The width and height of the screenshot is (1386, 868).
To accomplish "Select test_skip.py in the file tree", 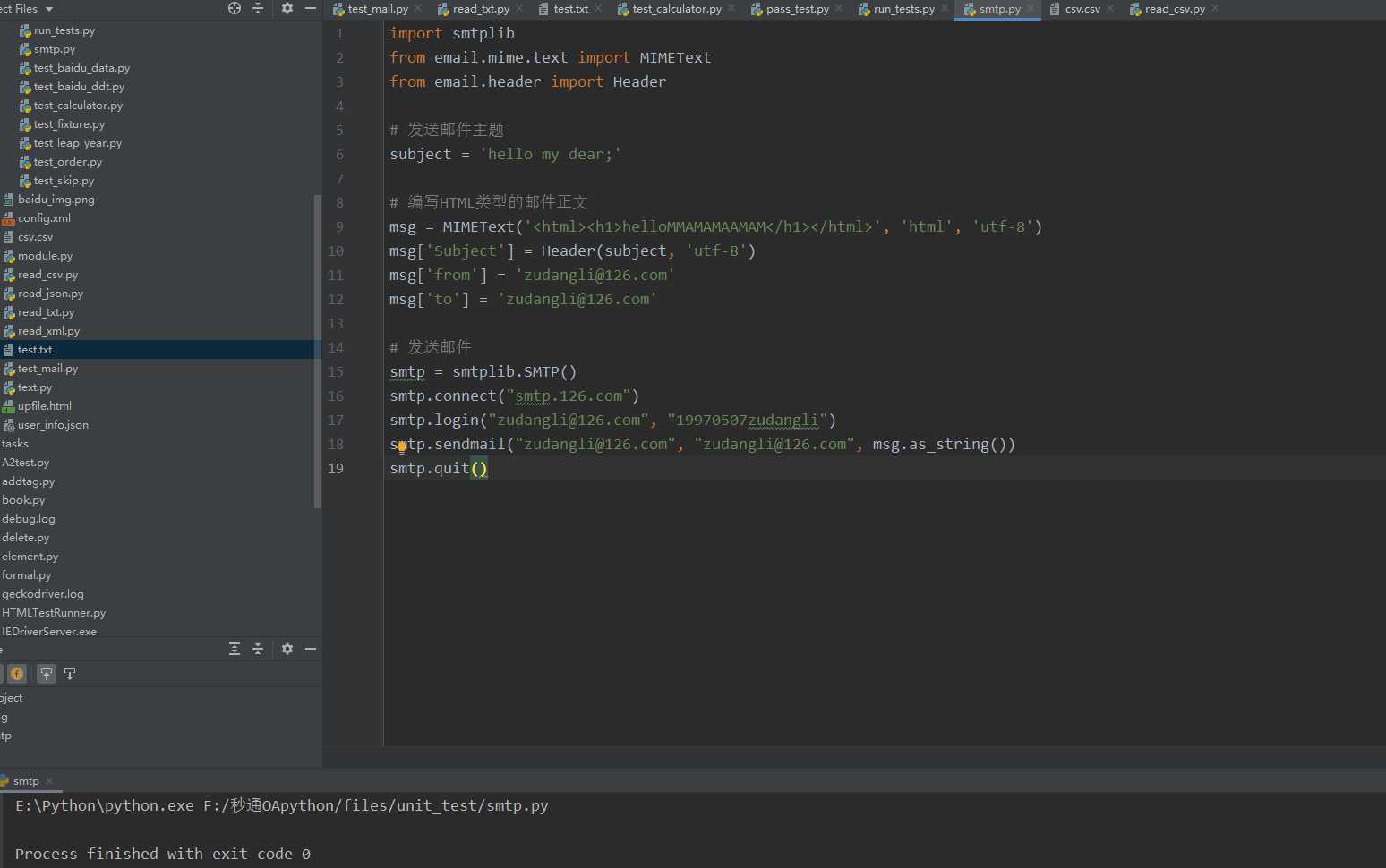I will [64, 181].
